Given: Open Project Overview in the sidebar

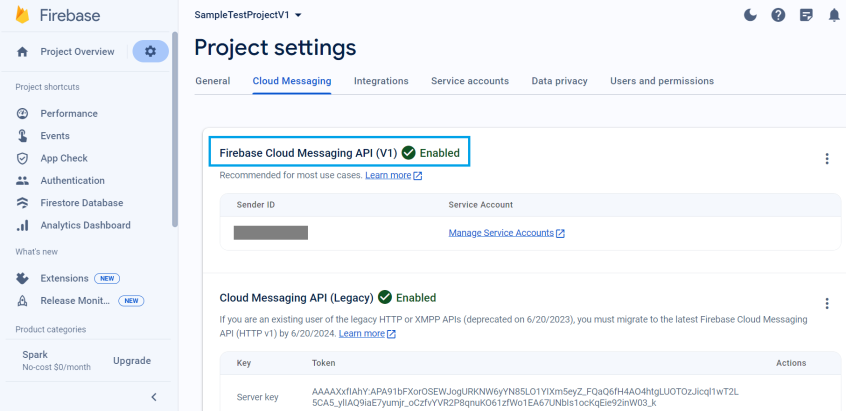Looking at the screenshot, I should click(x=77, y=52).
